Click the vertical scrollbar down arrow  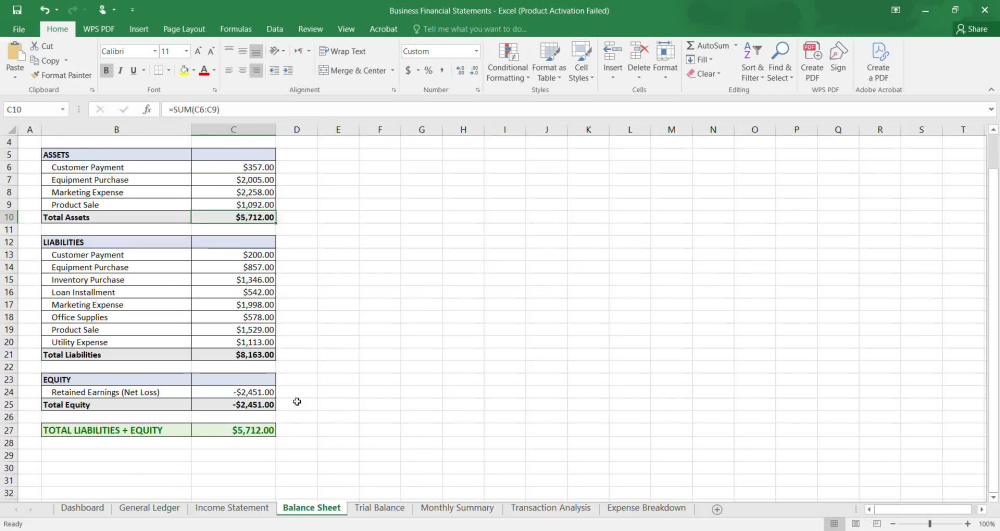pyautogui.click(x=993, y=497)
